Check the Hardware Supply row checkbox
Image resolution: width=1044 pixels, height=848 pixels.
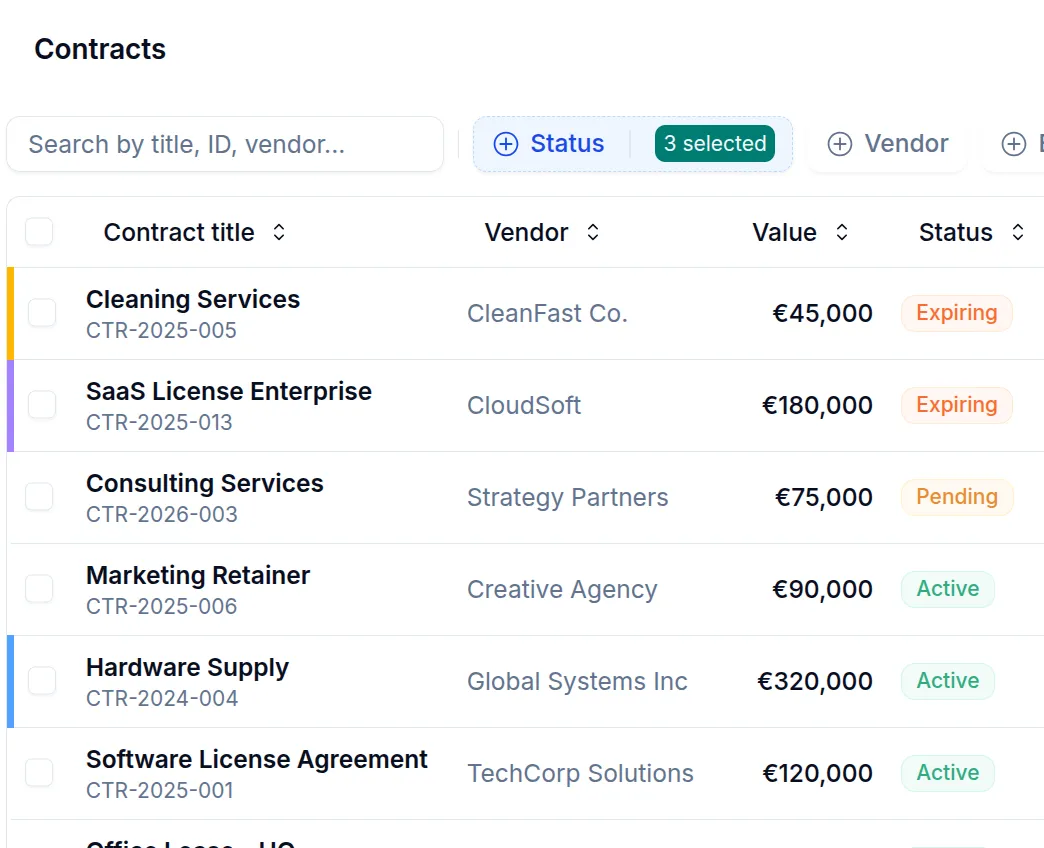(41, 680)
